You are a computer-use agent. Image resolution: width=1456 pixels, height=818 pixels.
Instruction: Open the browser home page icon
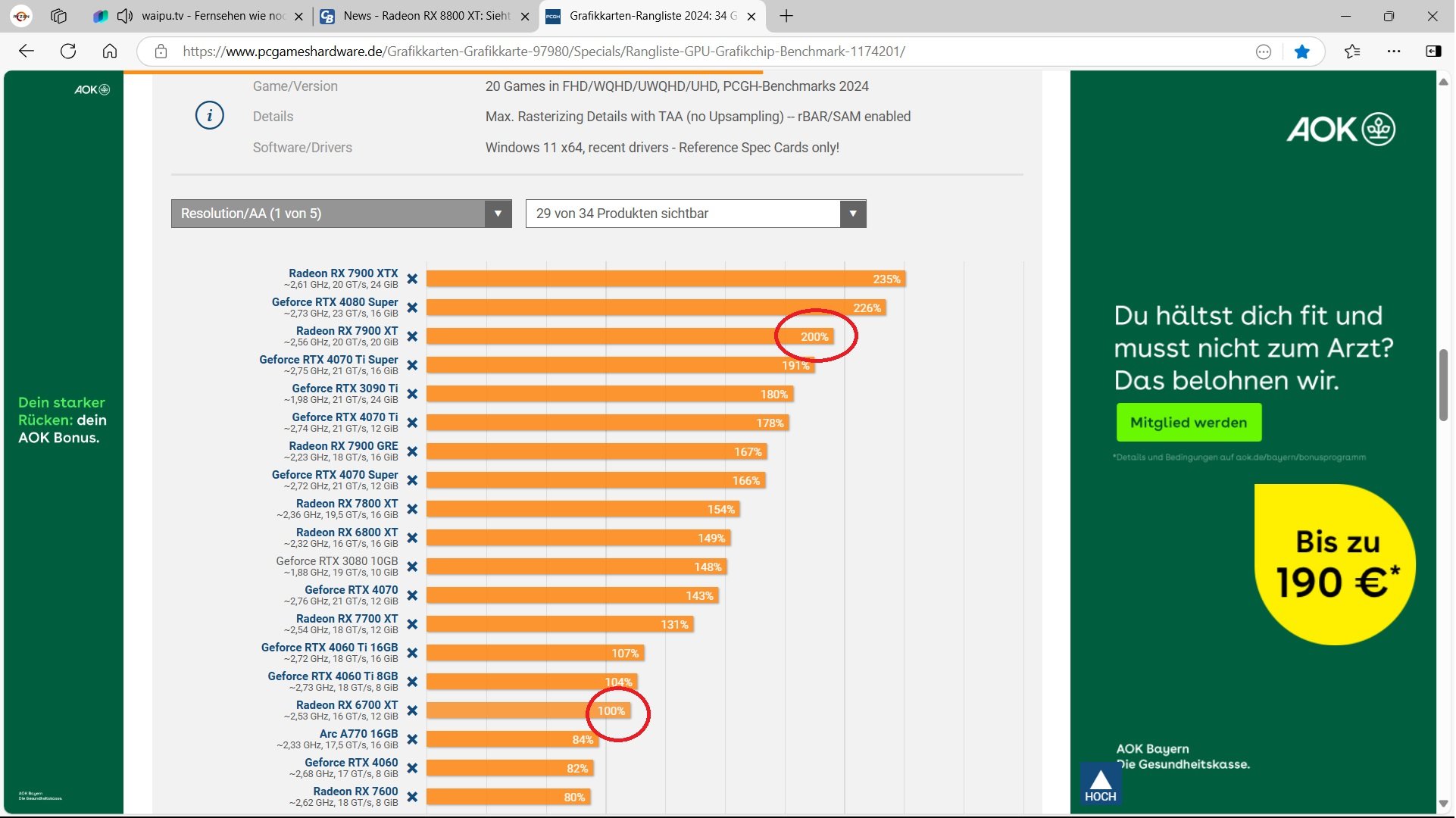(x=110, y=51)
